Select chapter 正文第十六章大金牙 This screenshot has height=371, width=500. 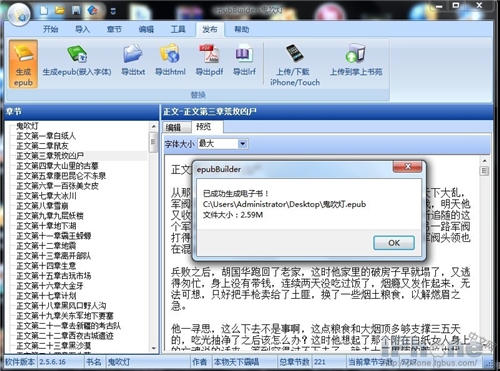click(x=50, y=286)
